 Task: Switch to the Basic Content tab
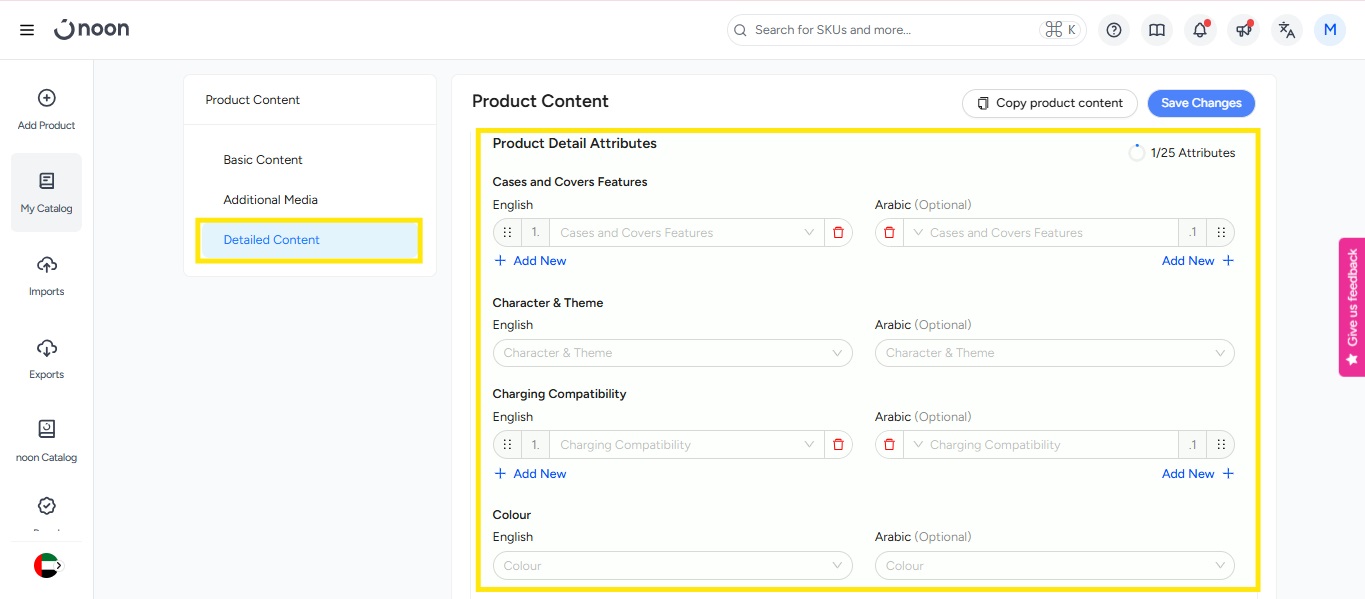point(263,160)
